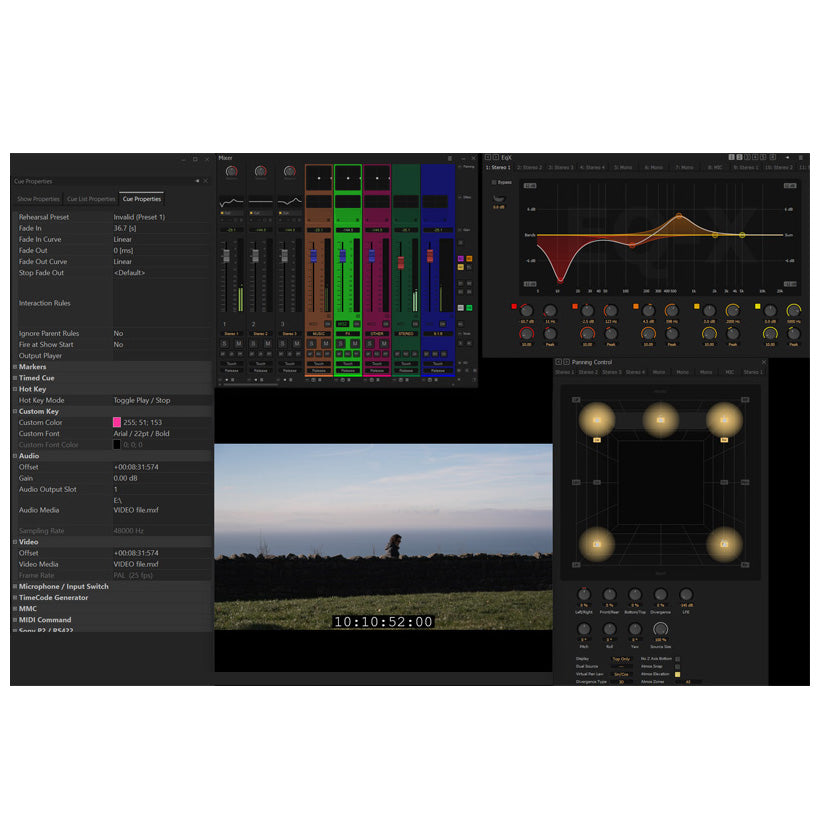Go to next channel in EqX header
Image resolution: width=820 pixels, height=820 pixels.
(496, 157)
